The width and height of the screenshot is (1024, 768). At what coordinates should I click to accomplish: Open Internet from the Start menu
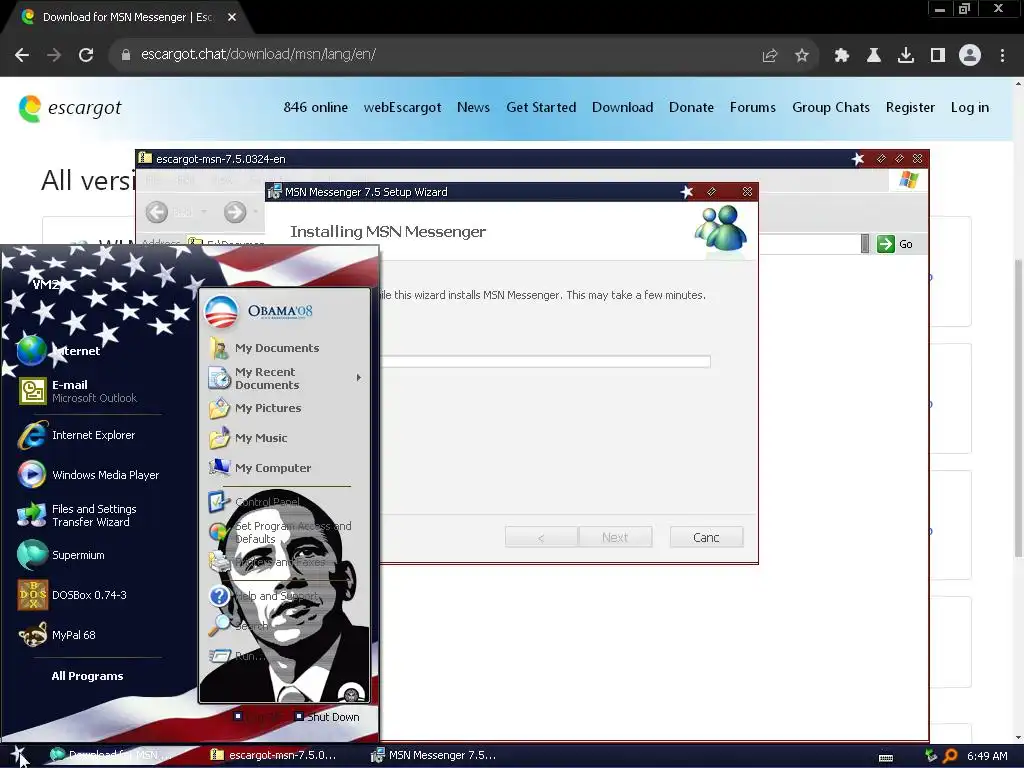point(59,351)
